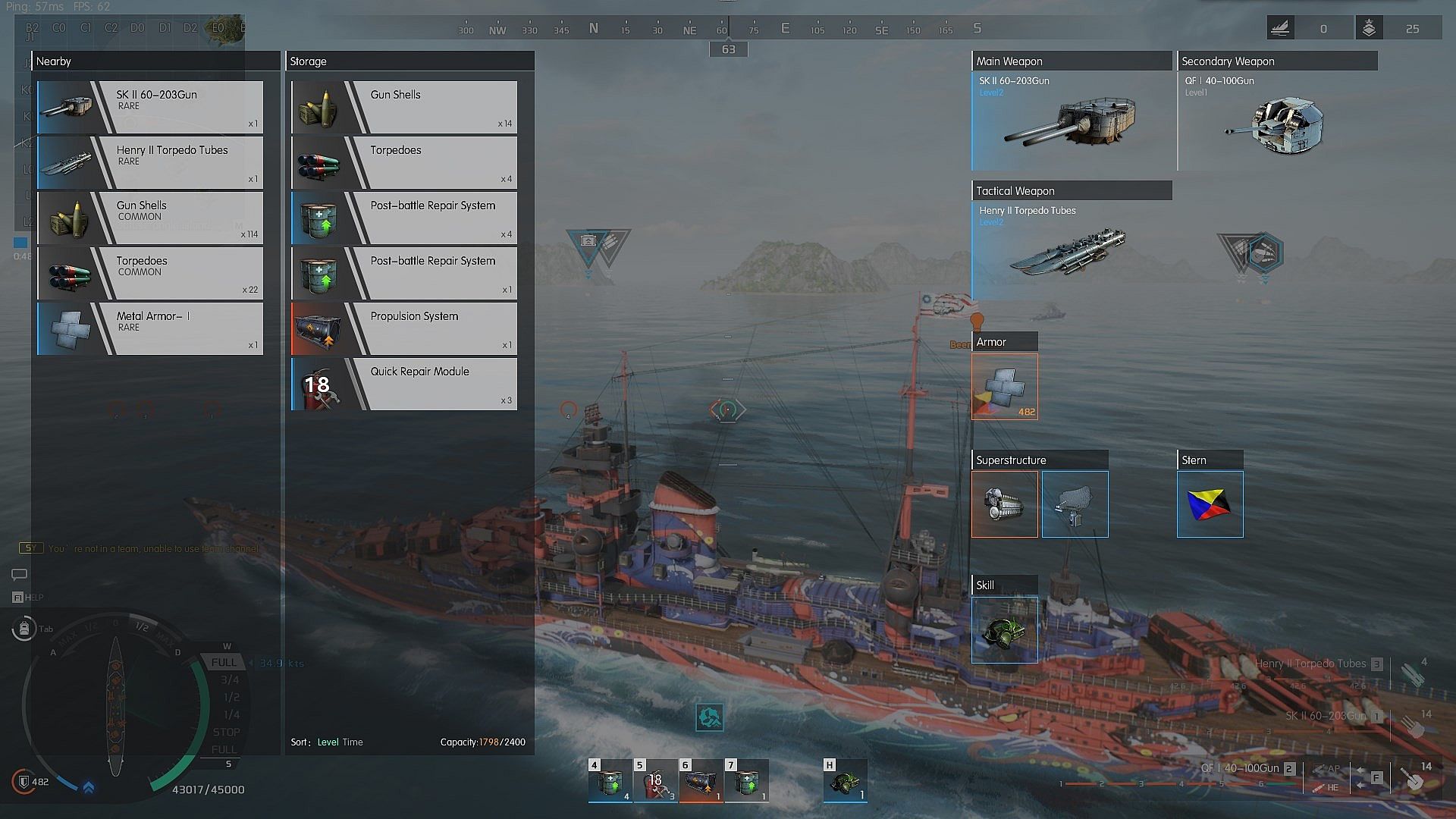The image size is (1456, 819).
Task: Pick up the SK II 60-203Gun item
Action: point(150,108)
